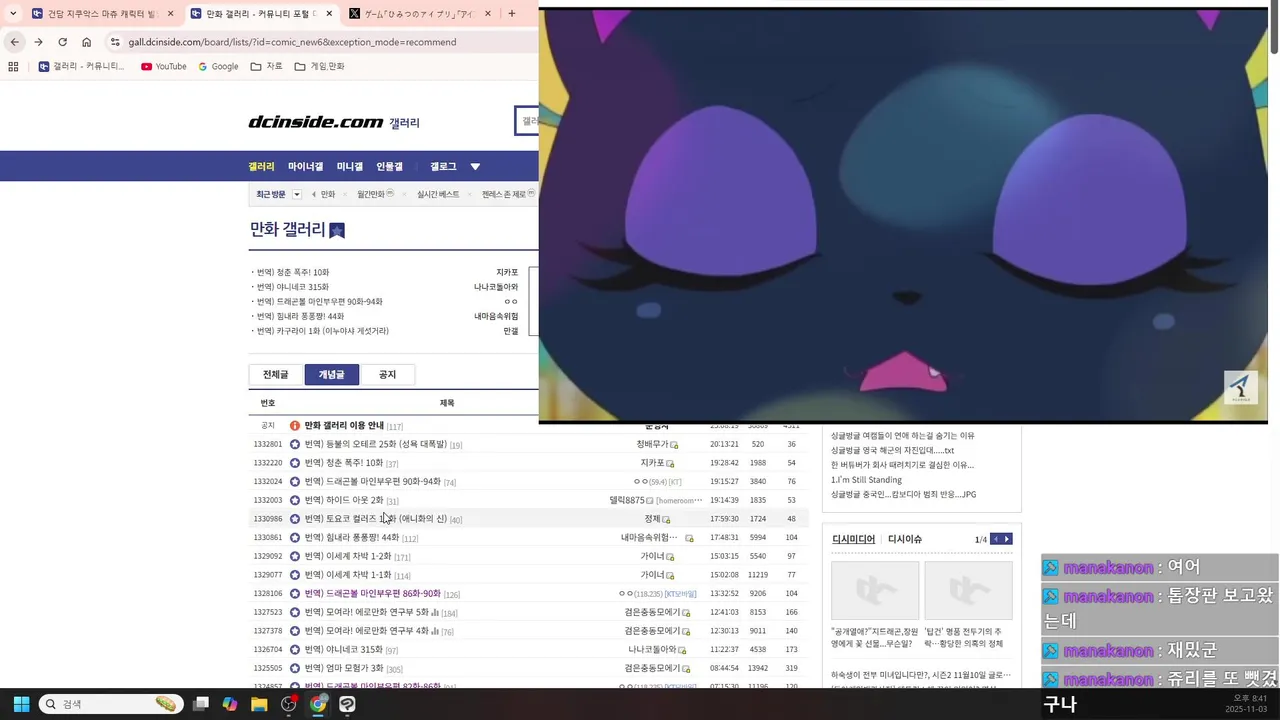Open the 게임,만화 bookmark folder
1280x720 pixels.
(x=319, y=67)
